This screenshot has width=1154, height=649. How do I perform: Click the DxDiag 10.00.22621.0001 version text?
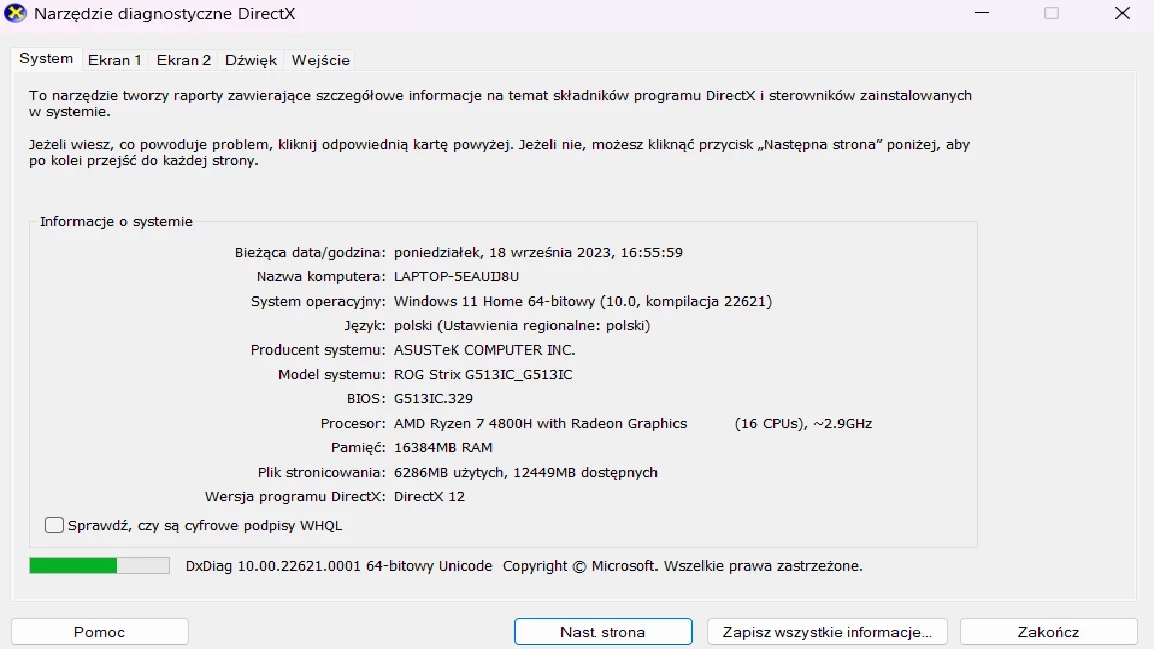339,566
